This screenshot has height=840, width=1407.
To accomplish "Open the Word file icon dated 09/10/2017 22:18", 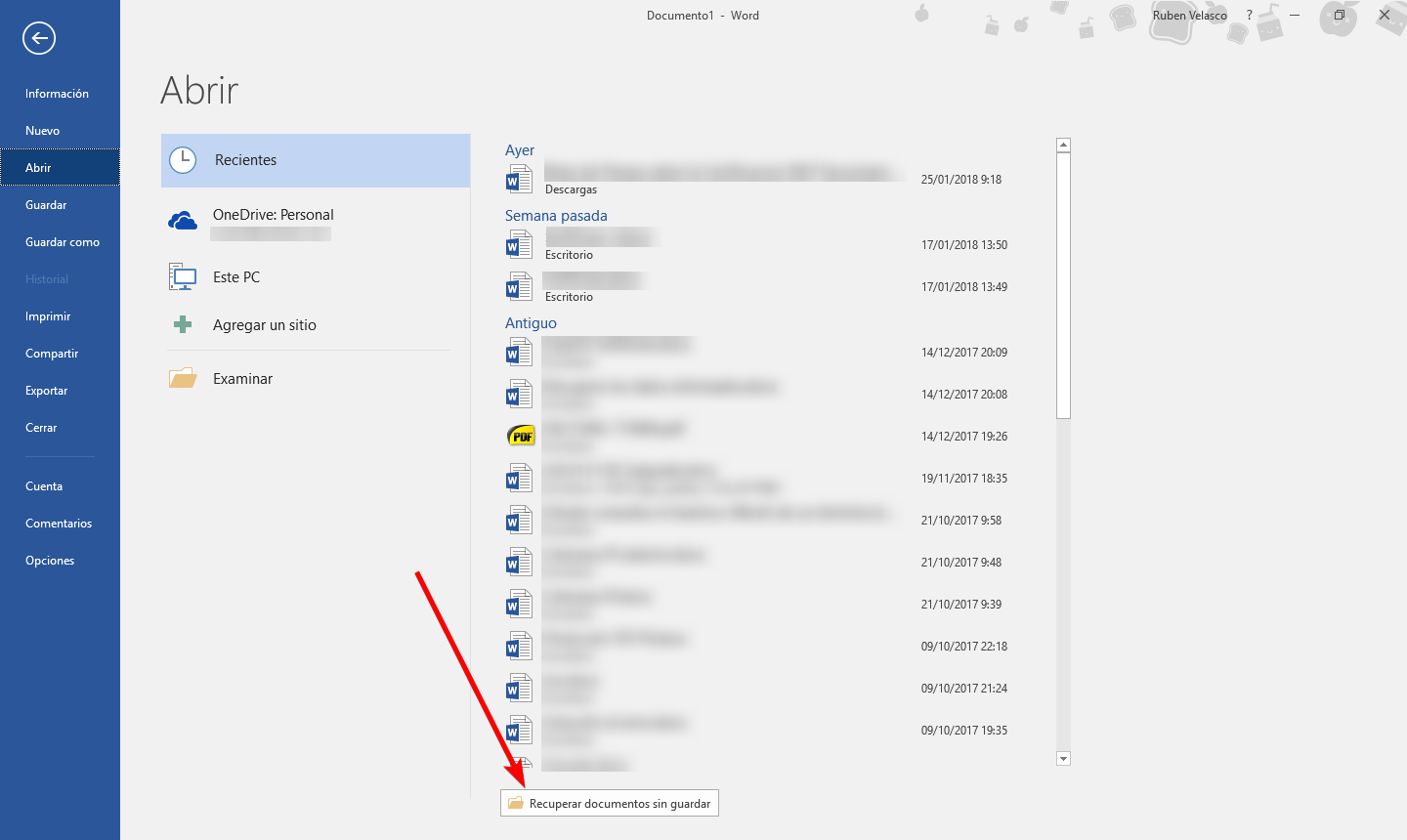I will pos(519,647).
